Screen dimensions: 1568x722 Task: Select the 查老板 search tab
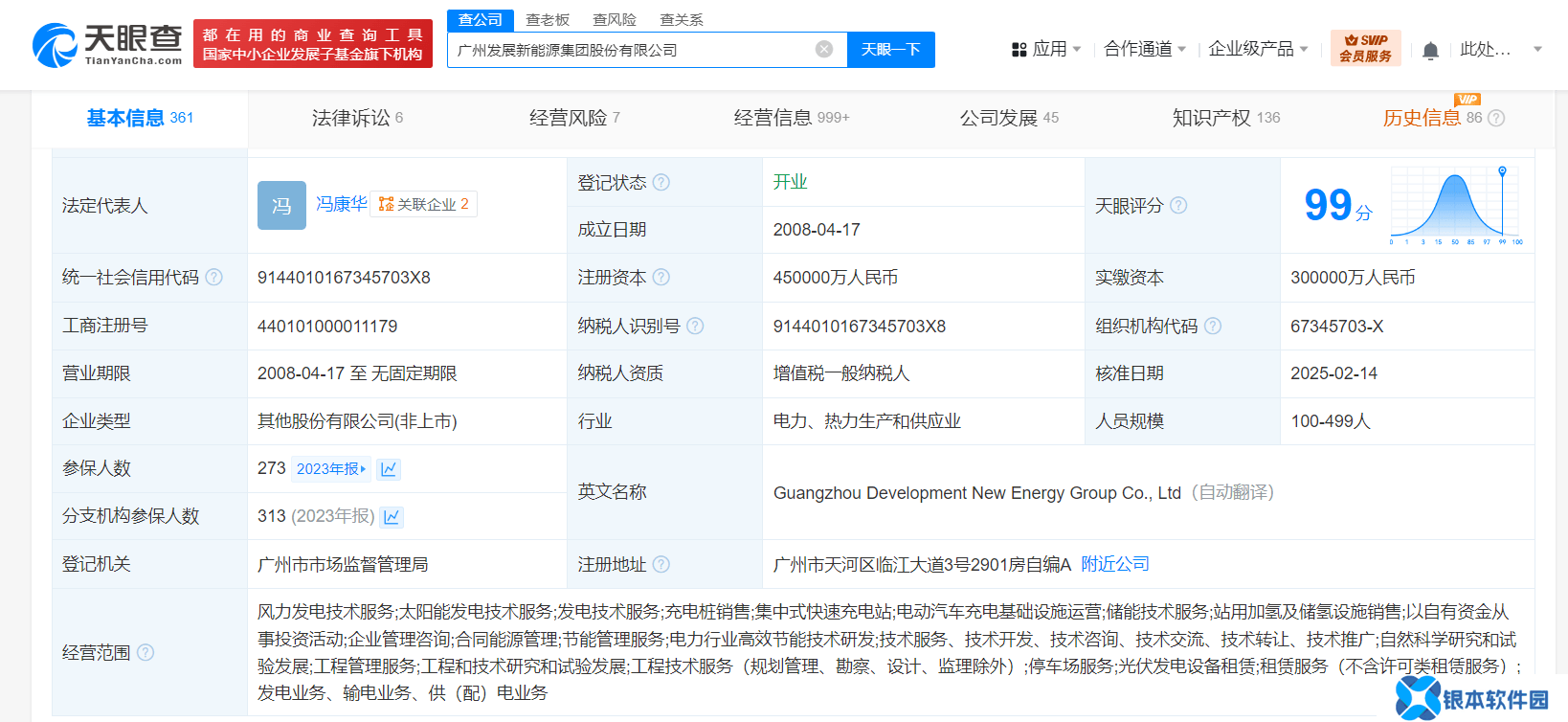(548, 20)
